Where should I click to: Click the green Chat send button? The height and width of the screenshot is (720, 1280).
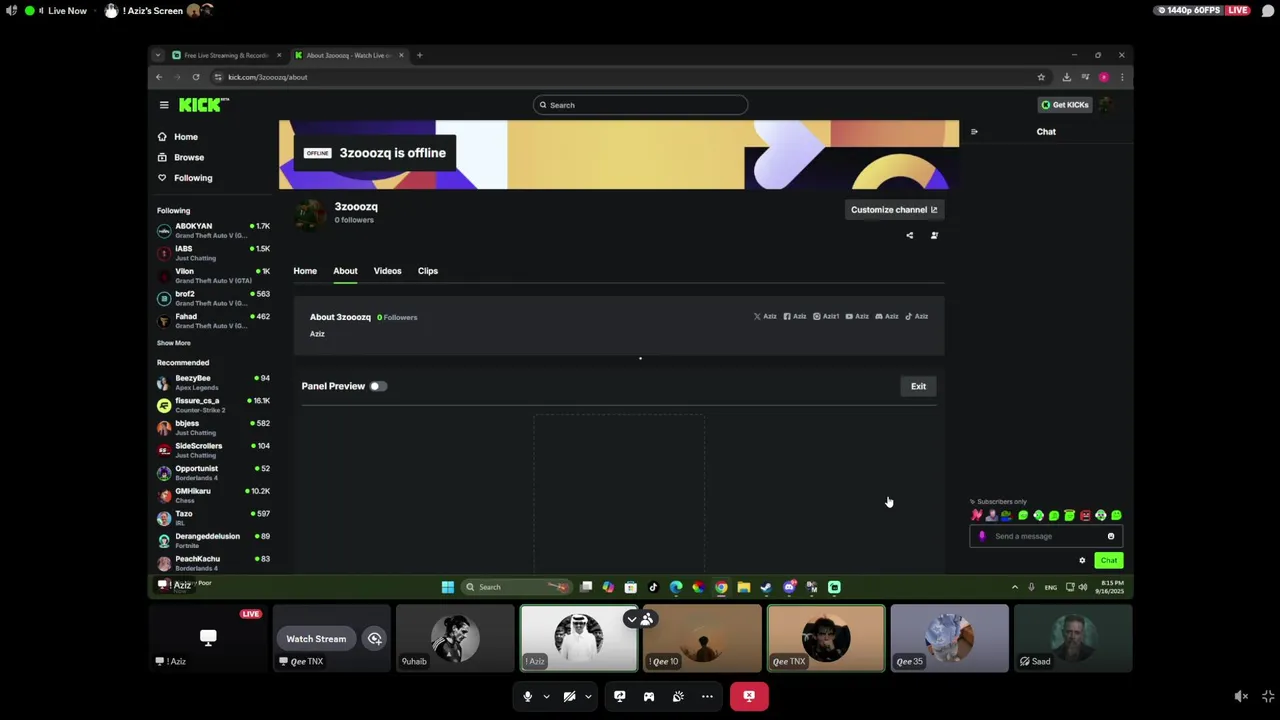point(1109,561)
